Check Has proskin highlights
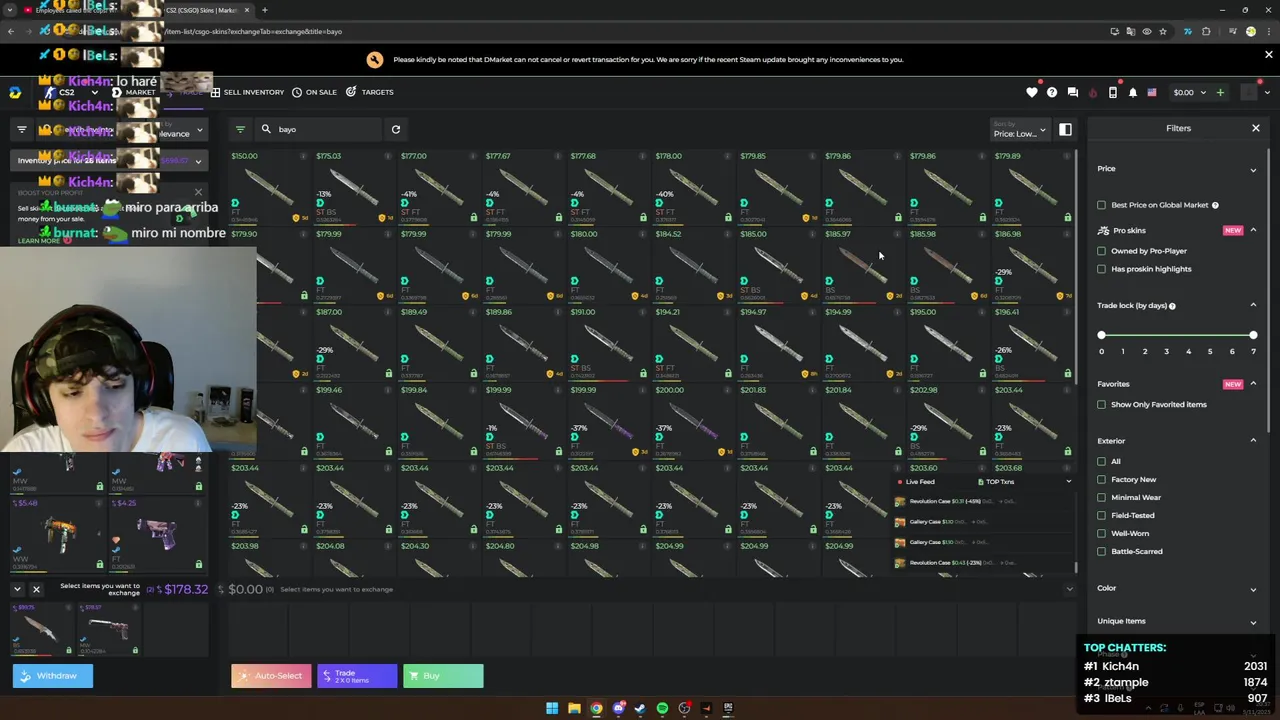1280x720 pixels. [x=1102, y=269]
